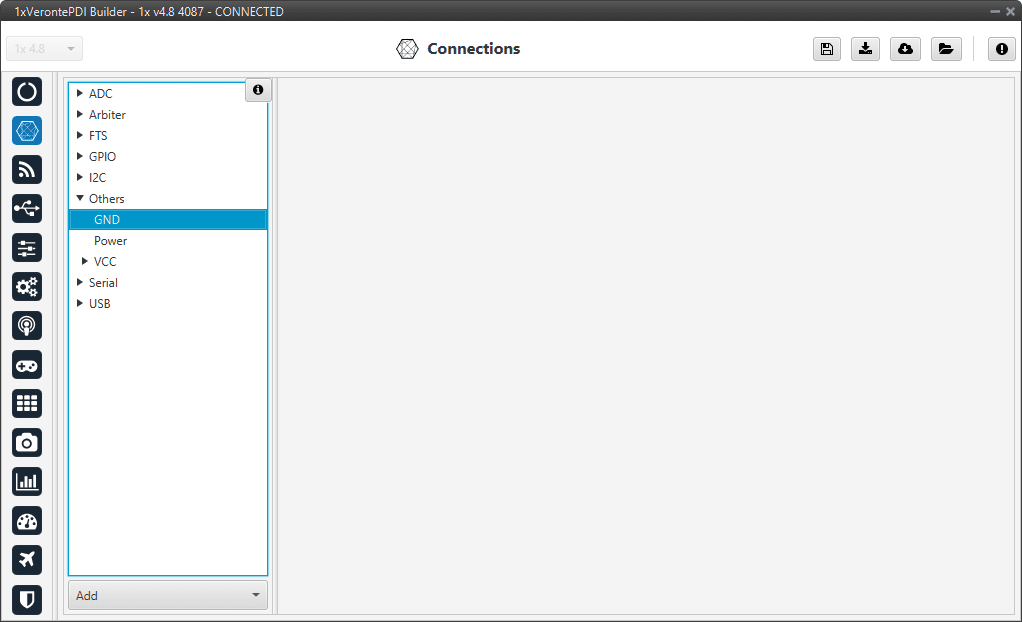
Task: Expand the Serial tree node
Action: 80,282
